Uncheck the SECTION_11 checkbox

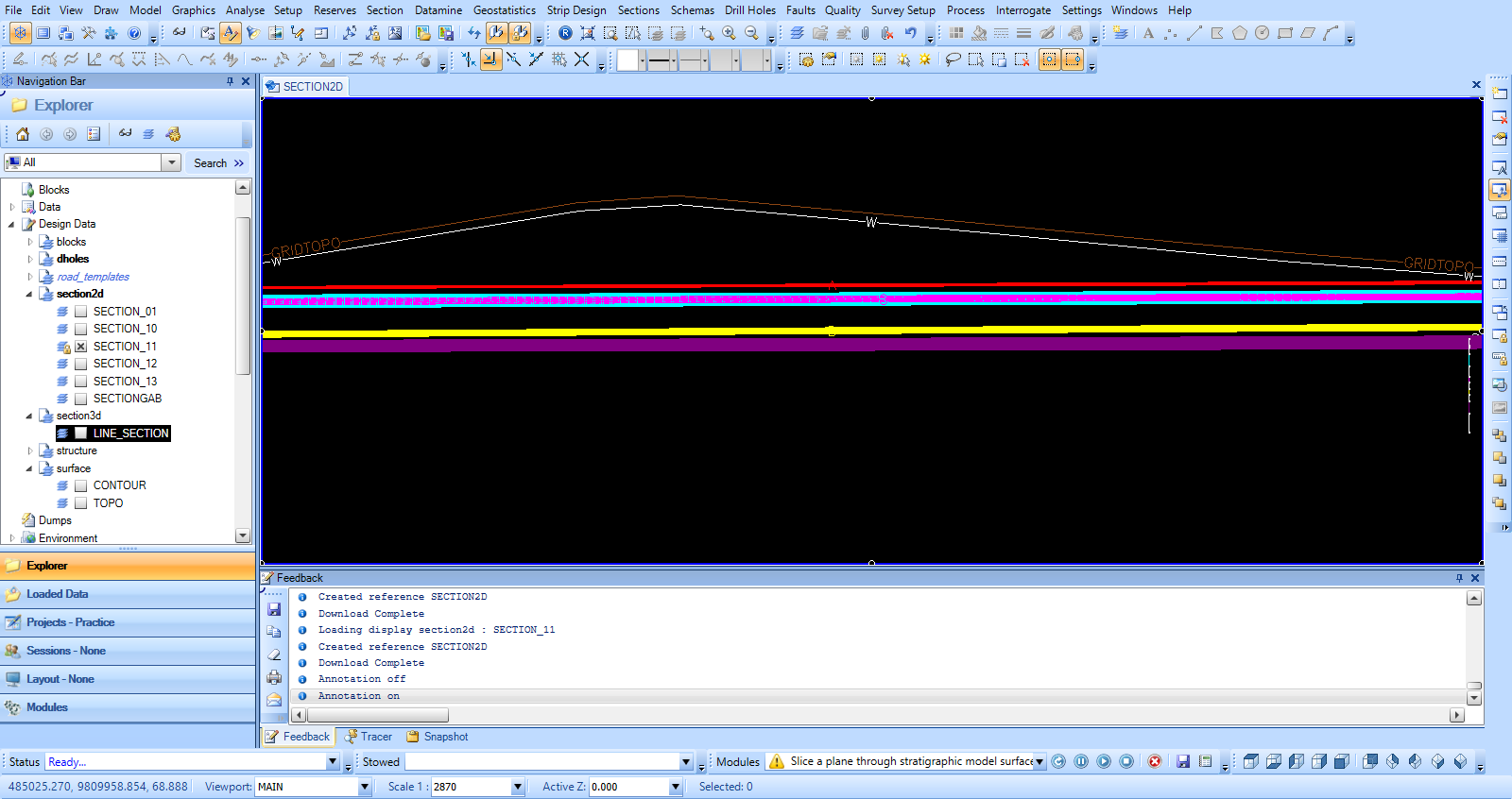point(81,347)
